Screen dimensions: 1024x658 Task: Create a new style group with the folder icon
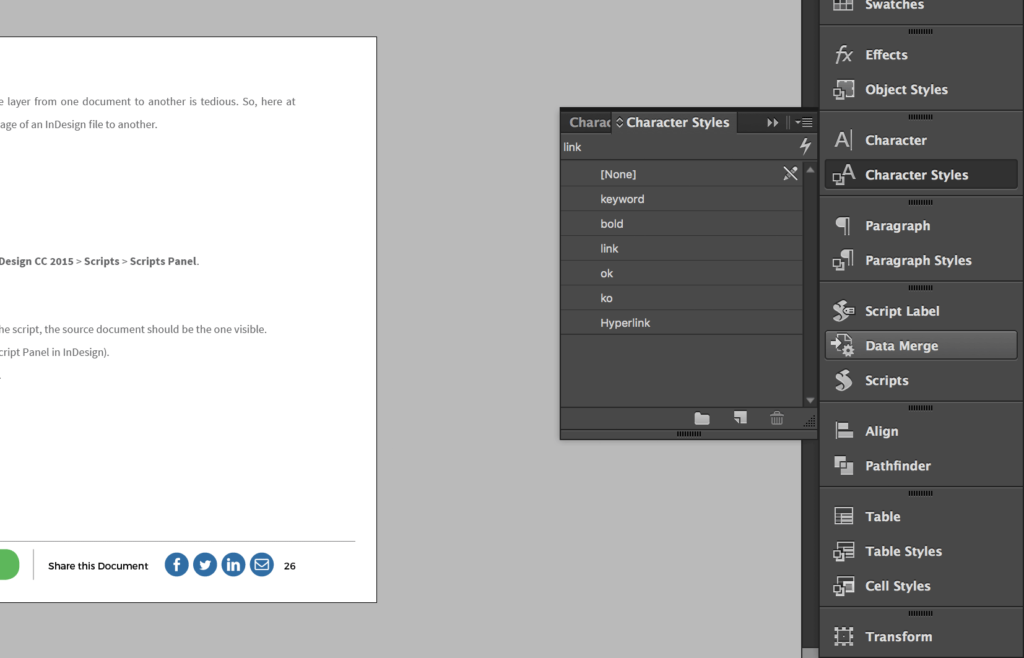[x=701, y=418]
